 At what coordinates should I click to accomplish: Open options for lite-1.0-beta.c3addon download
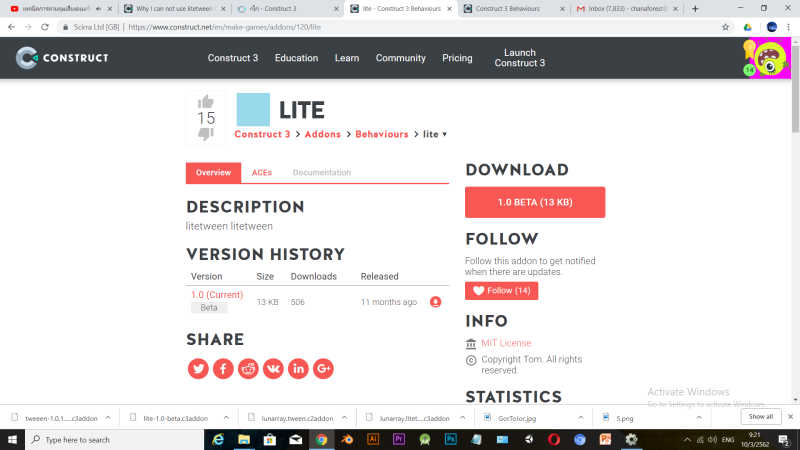pos(226,417)
